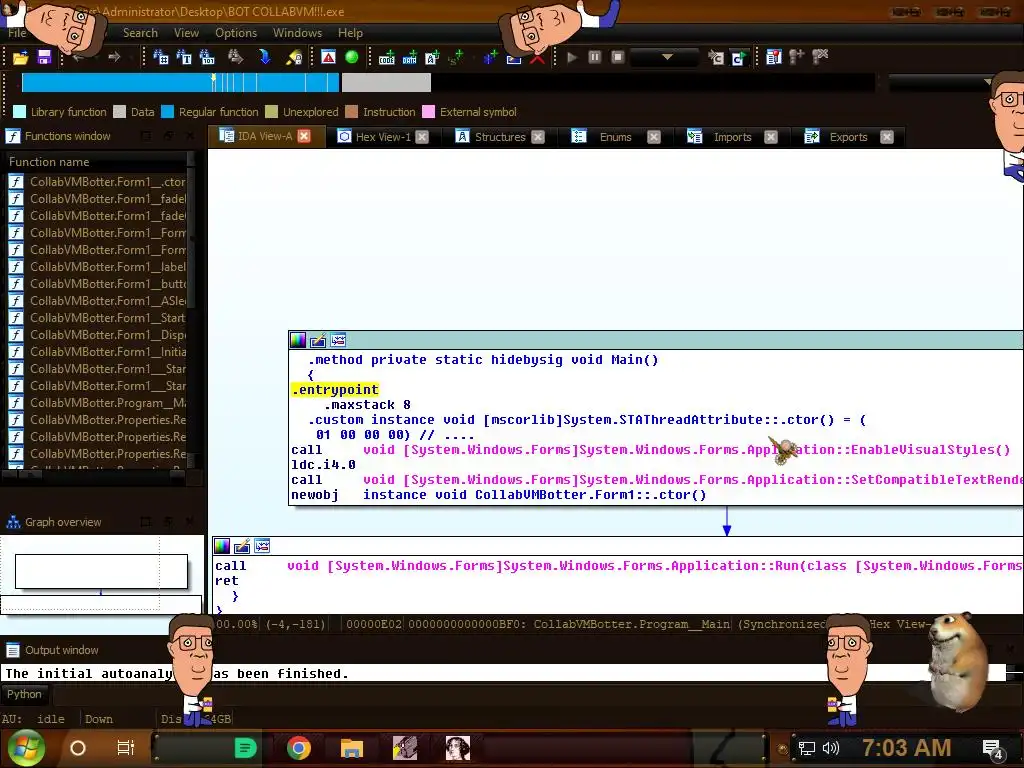
Task: Open the debugger selection dropdown
Action: (x=665, y=57)
